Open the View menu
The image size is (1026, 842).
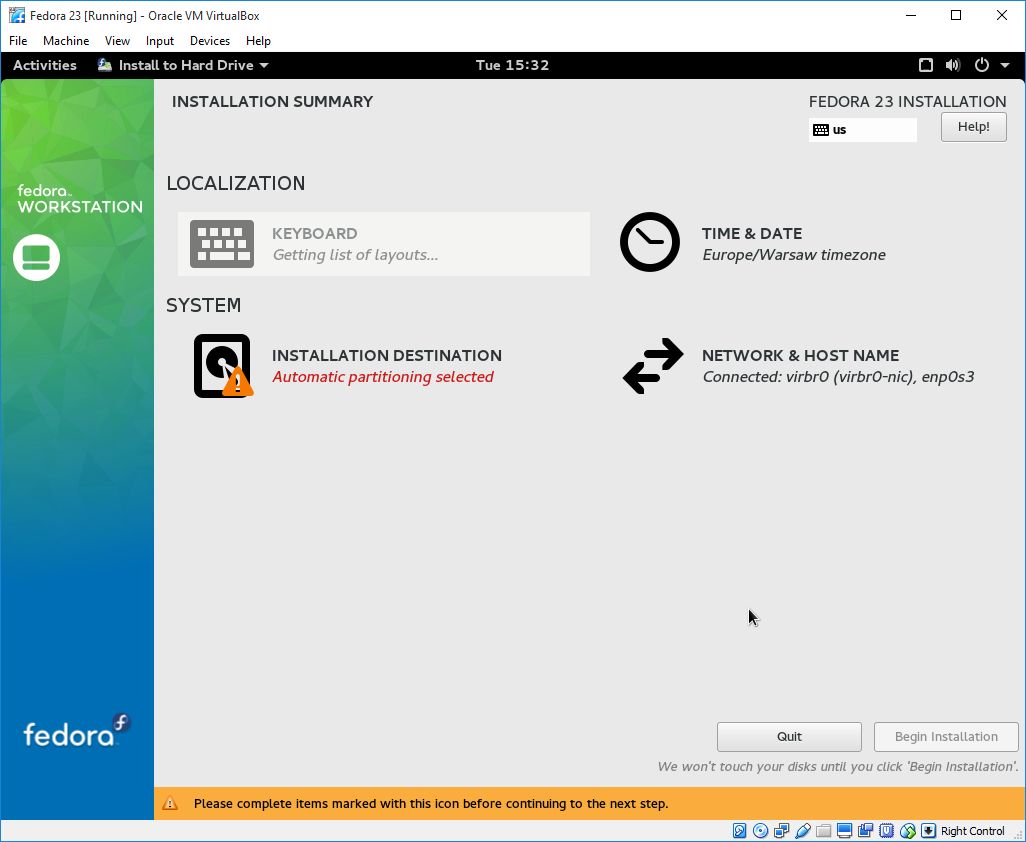[x=117, y=41]
